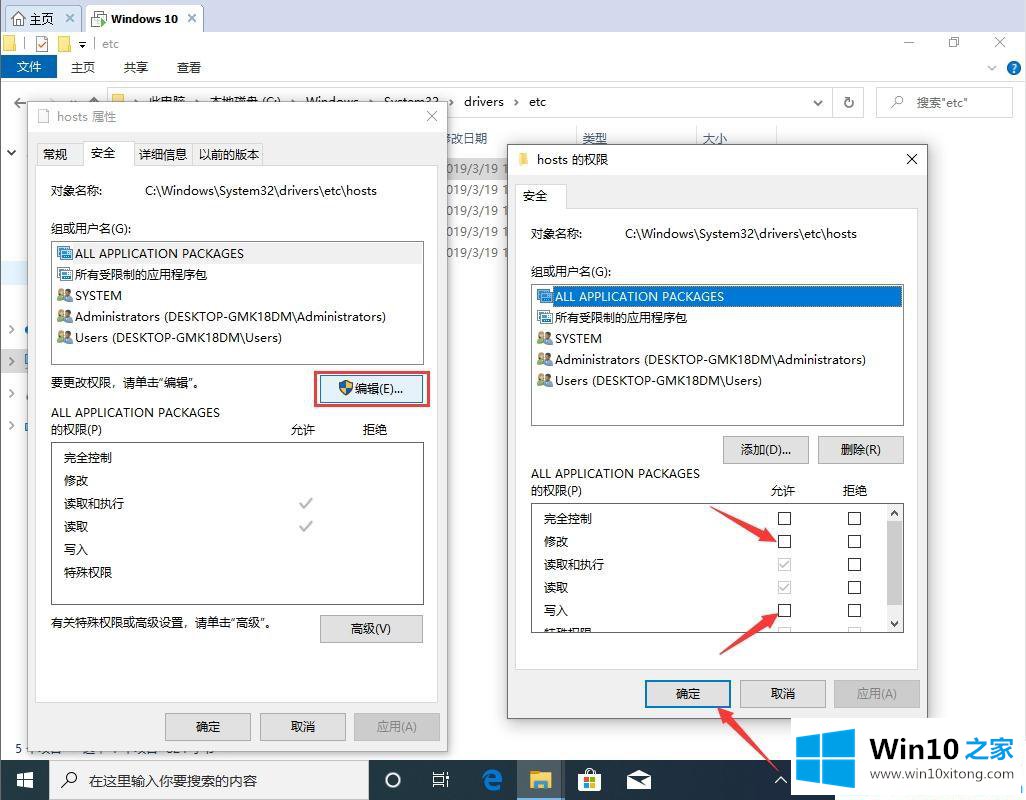Launch Microsoft Edge from taskbar
The image size is (1026, 800).
click(x=492, y=780)
